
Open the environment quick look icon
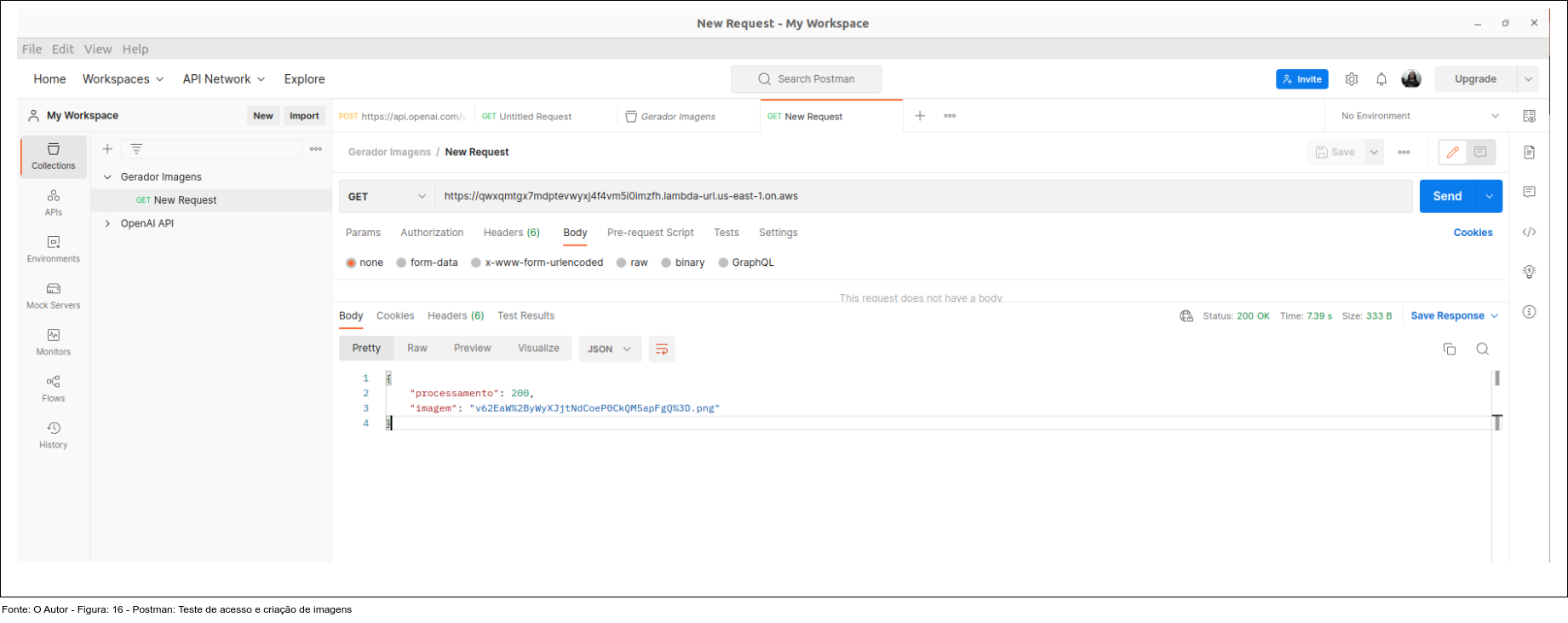tap(1530, 116)
